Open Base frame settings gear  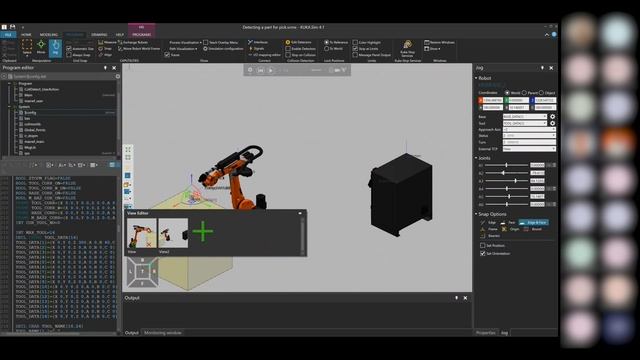click(x=552, y=117)
